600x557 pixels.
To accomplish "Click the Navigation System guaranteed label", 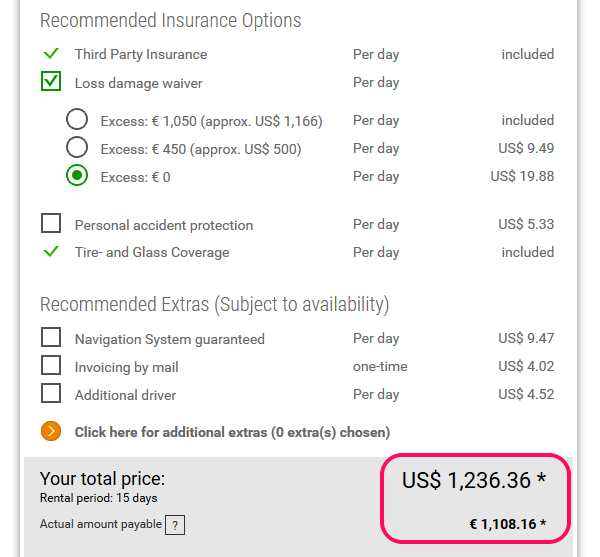I will point(170,339).
